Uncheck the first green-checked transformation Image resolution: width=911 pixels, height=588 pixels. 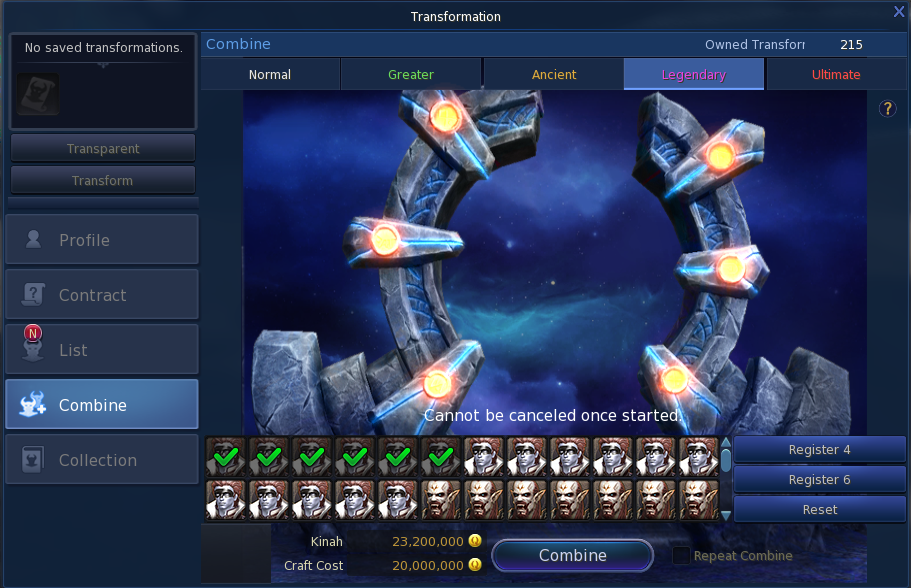pyautogui.click(x=226, y=457)
